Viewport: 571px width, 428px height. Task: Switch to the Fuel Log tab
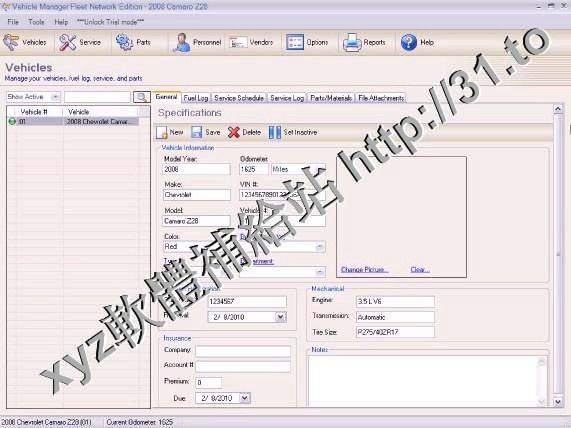pos(196,98)
